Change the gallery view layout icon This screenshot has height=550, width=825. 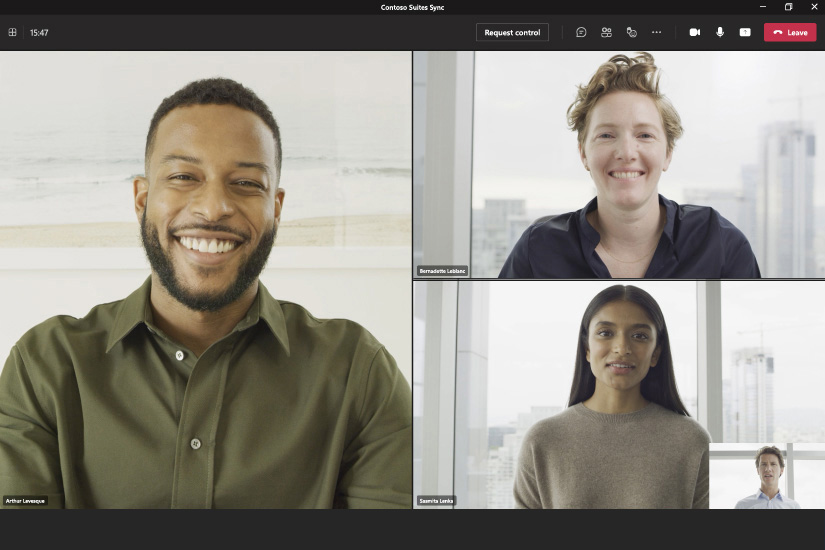click(13, 32)
